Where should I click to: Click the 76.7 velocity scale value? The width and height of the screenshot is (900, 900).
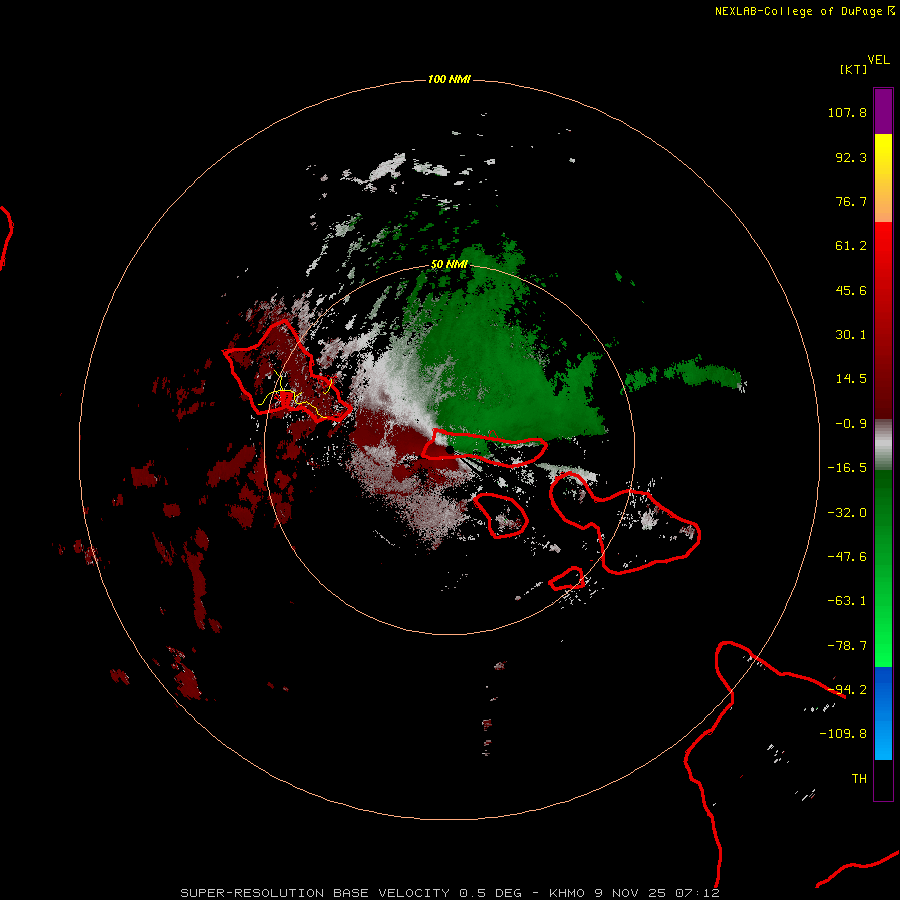tap(851, 201)
